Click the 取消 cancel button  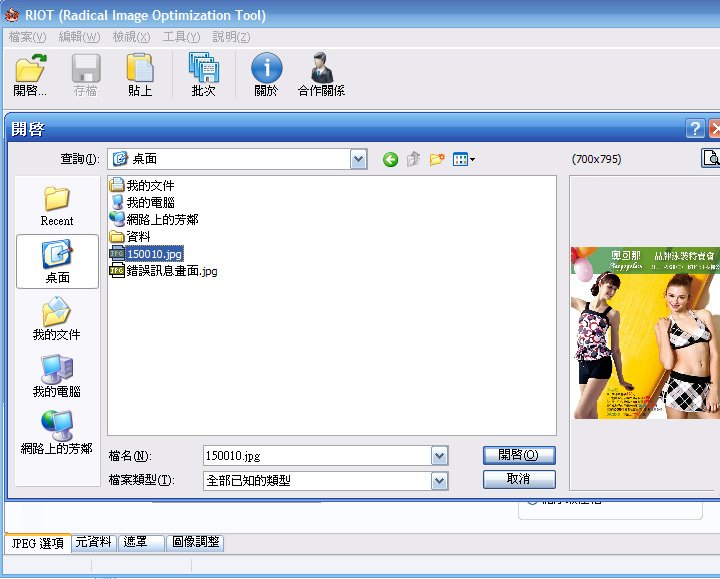tap(519, 479)
